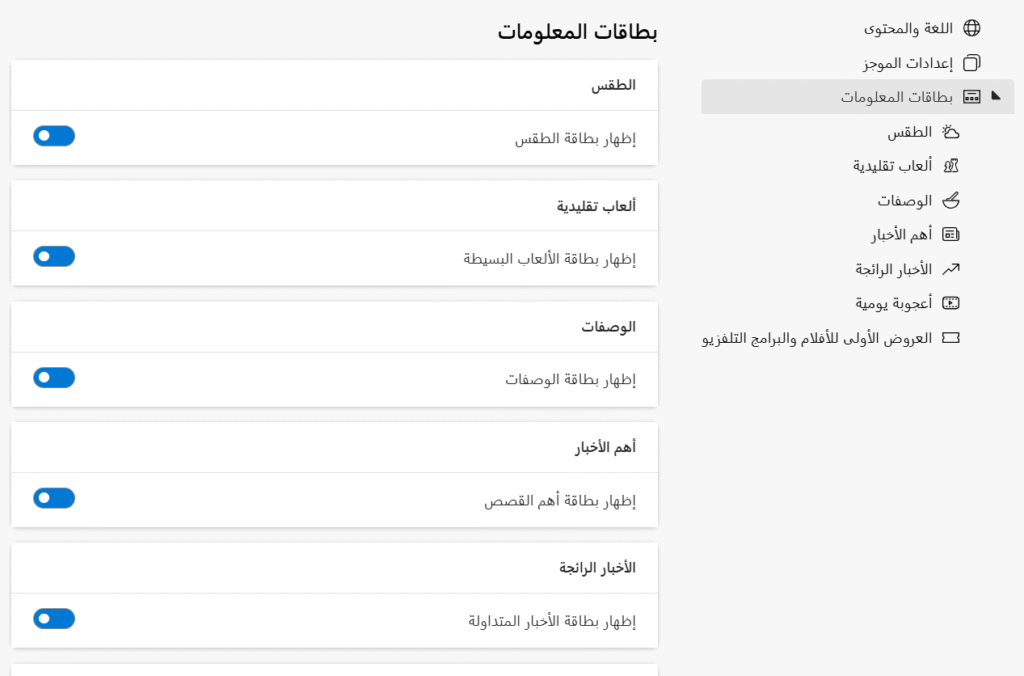Image resolution: width=1024 pixels, height=676 pixels.
Task: Click the trending news arrow icon
Action: tap(951, 268)
